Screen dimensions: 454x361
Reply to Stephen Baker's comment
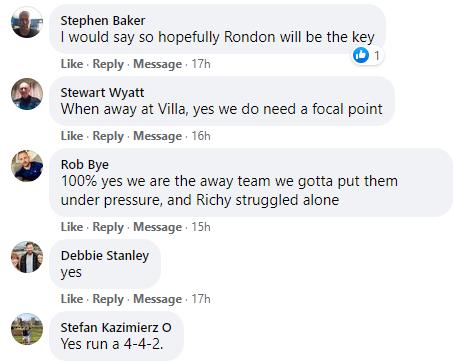108,64
